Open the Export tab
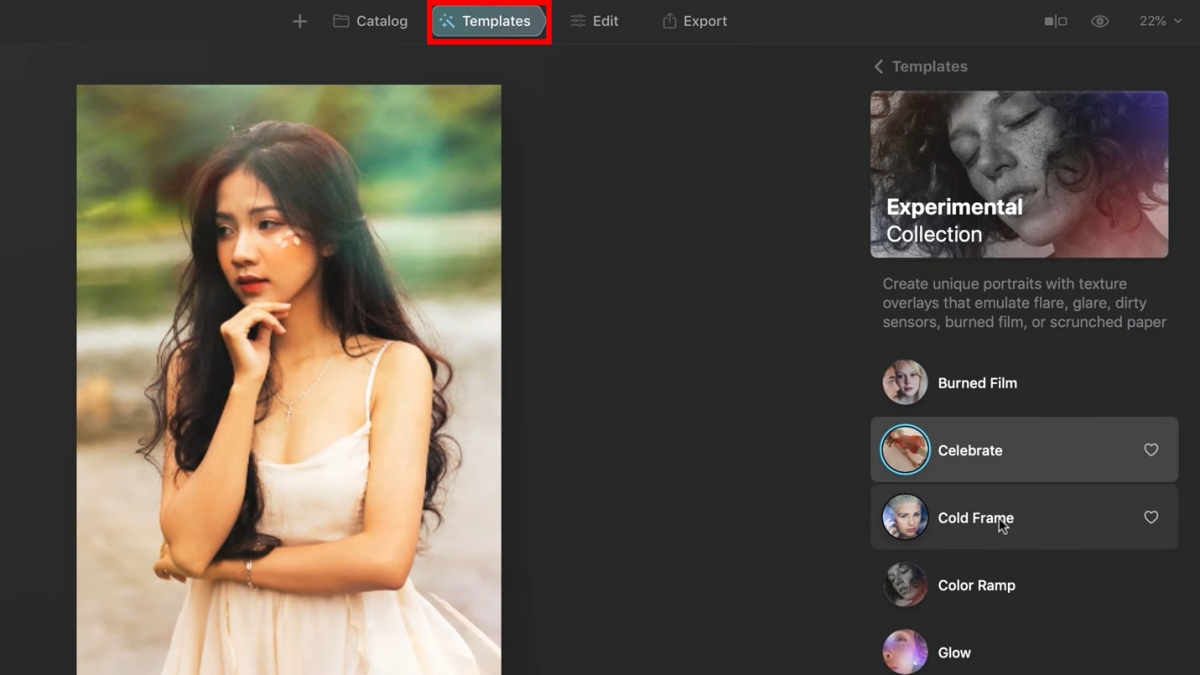Screen dimensions: 1200x675 tap(694, 21)
